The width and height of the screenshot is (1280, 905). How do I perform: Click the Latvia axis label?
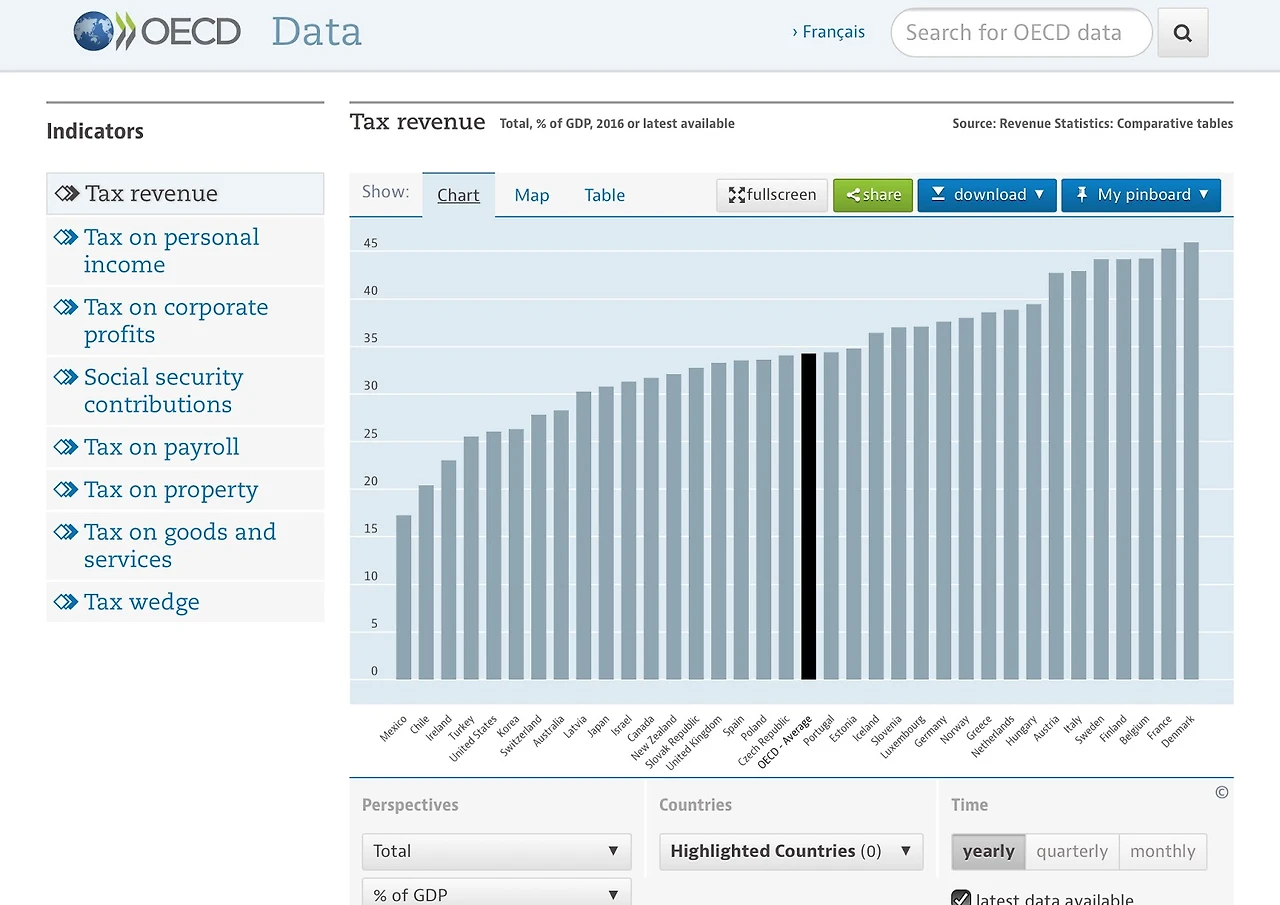pyautogui.click(x=576, y=727)
